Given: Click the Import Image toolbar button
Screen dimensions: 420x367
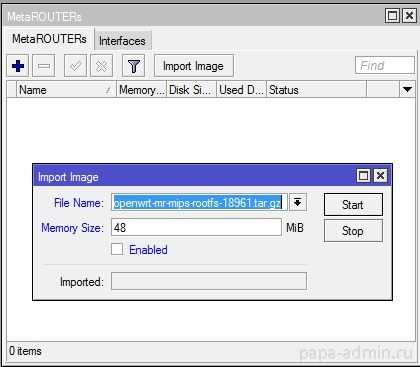Looking at the screenshot, I should point(194,66).
